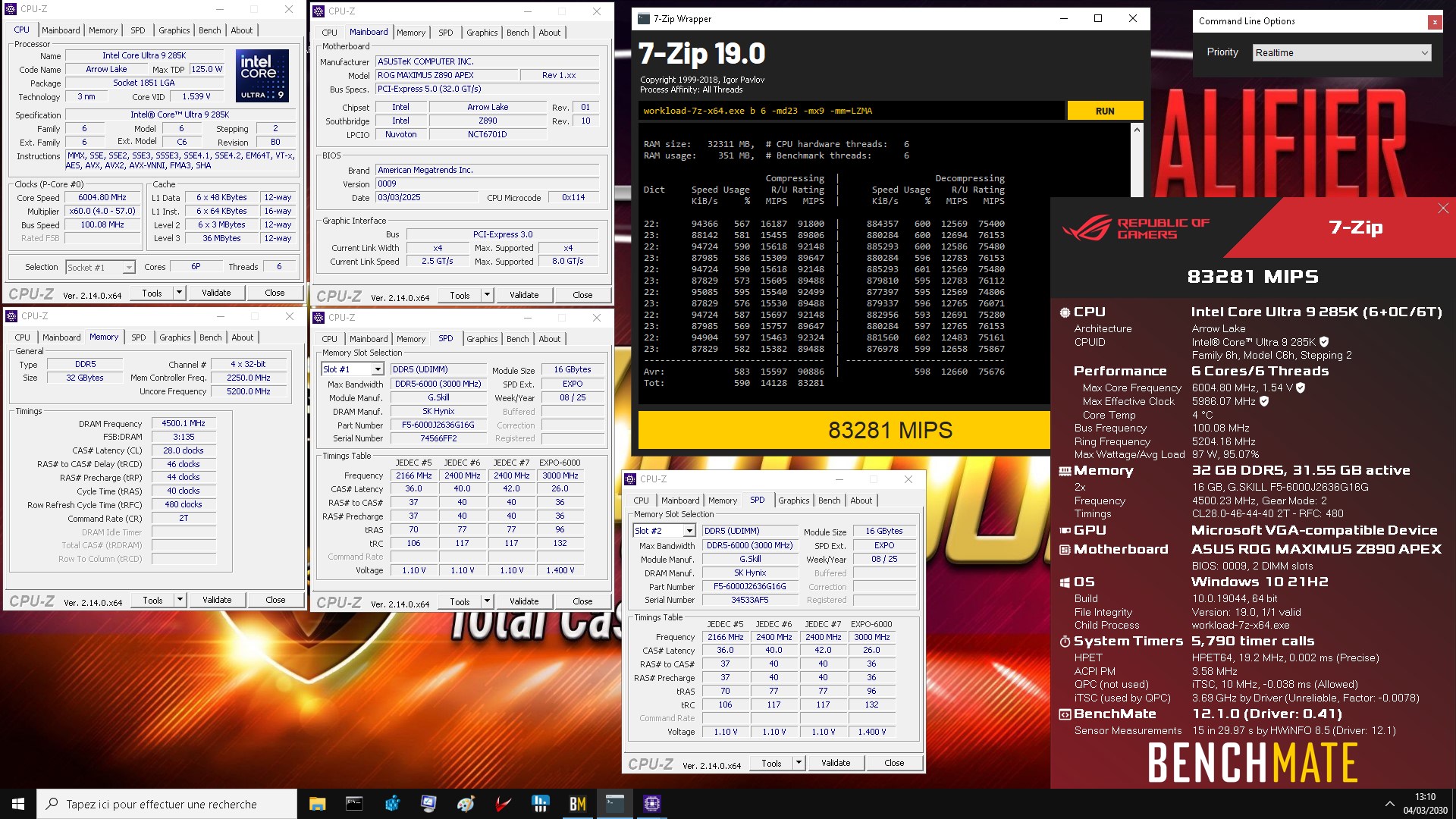Click the stopwatch icon beside System Timers
Screen dimensions: 1456x819
(x=1065, y=642)
